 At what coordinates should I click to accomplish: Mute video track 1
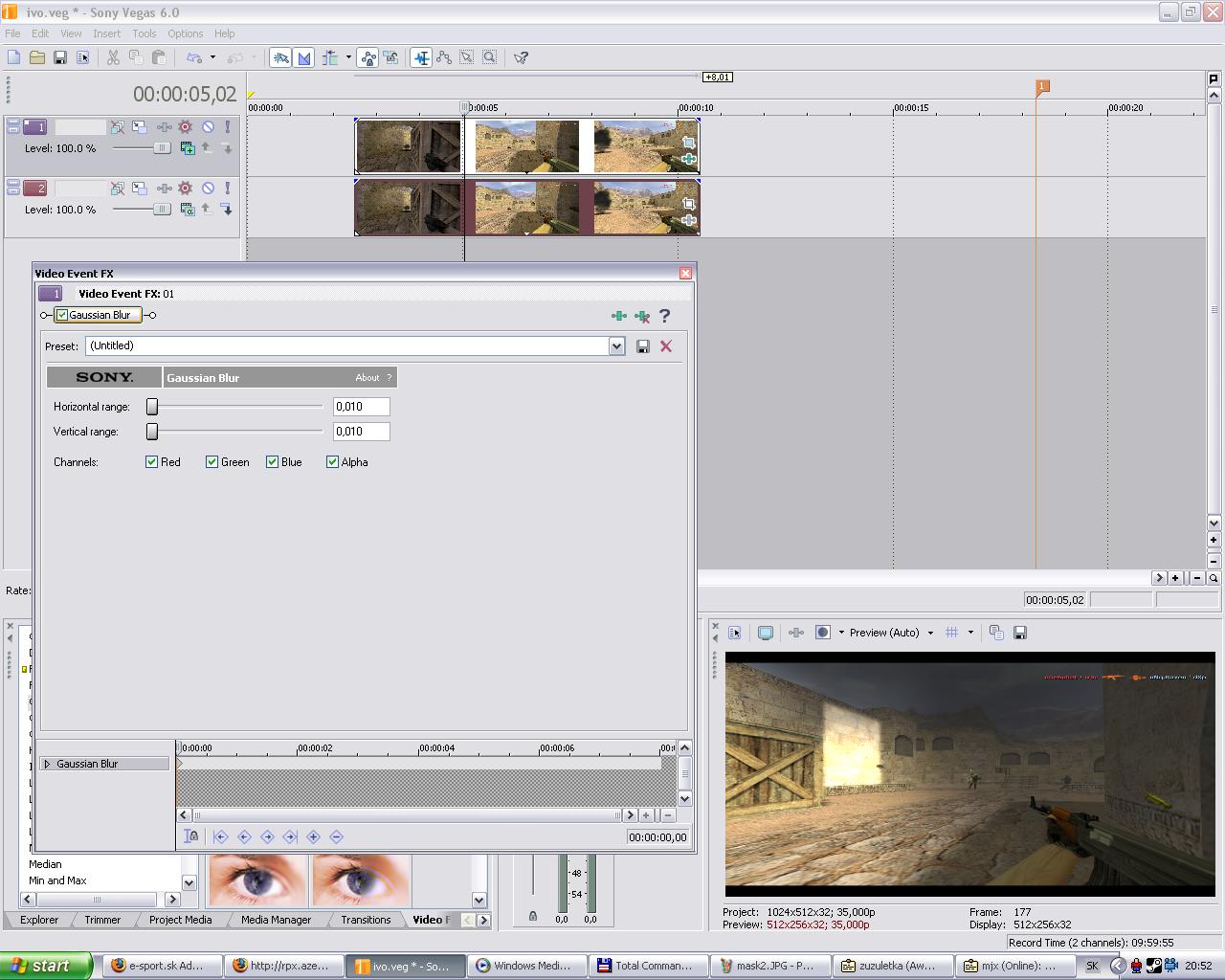pyautogui.click(x=208, y=126)
